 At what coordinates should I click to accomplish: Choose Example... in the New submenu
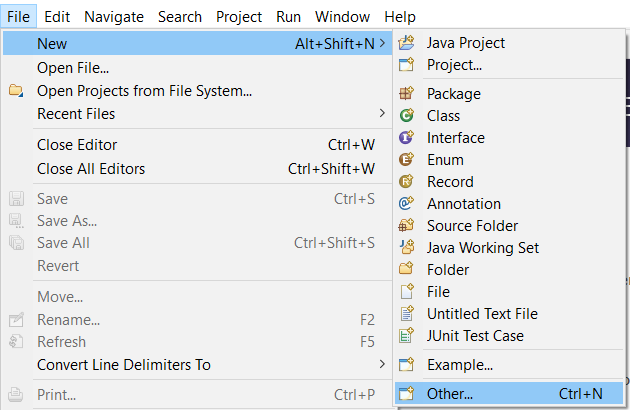click(460, 365)
